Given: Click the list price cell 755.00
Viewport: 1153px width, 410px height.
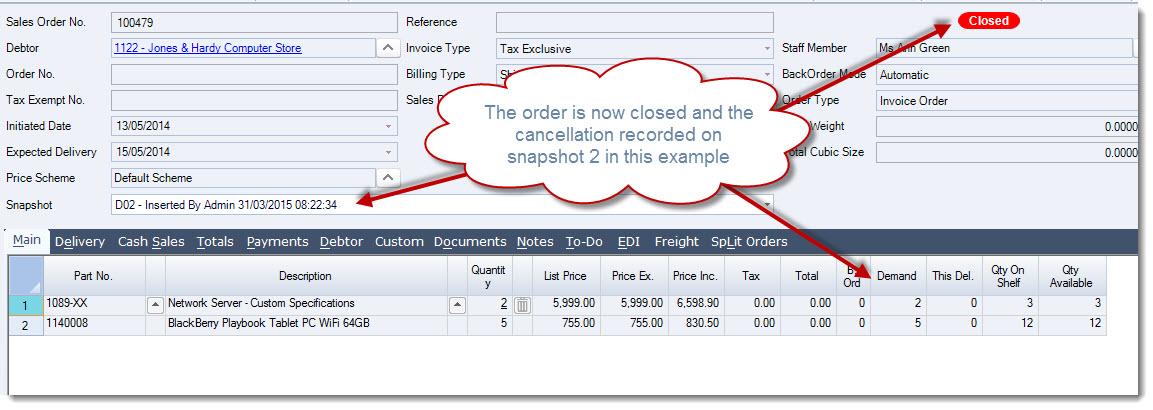Looking at the screenshot, I should click(x=565, y=324).
